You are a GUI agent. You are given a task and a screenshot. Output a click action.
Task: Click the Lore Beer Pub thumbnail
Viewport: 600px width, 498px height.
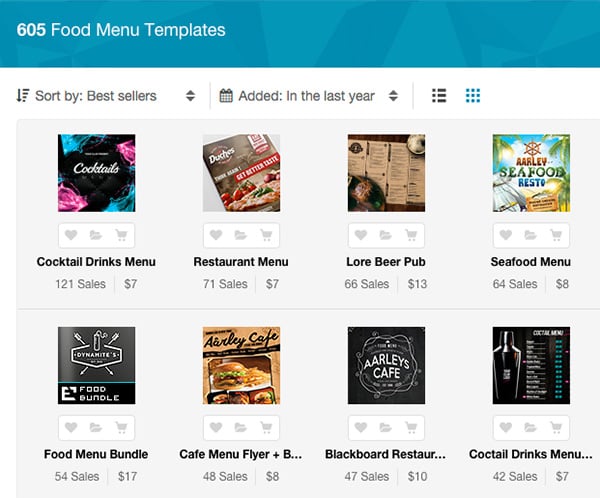pos(386,173)
